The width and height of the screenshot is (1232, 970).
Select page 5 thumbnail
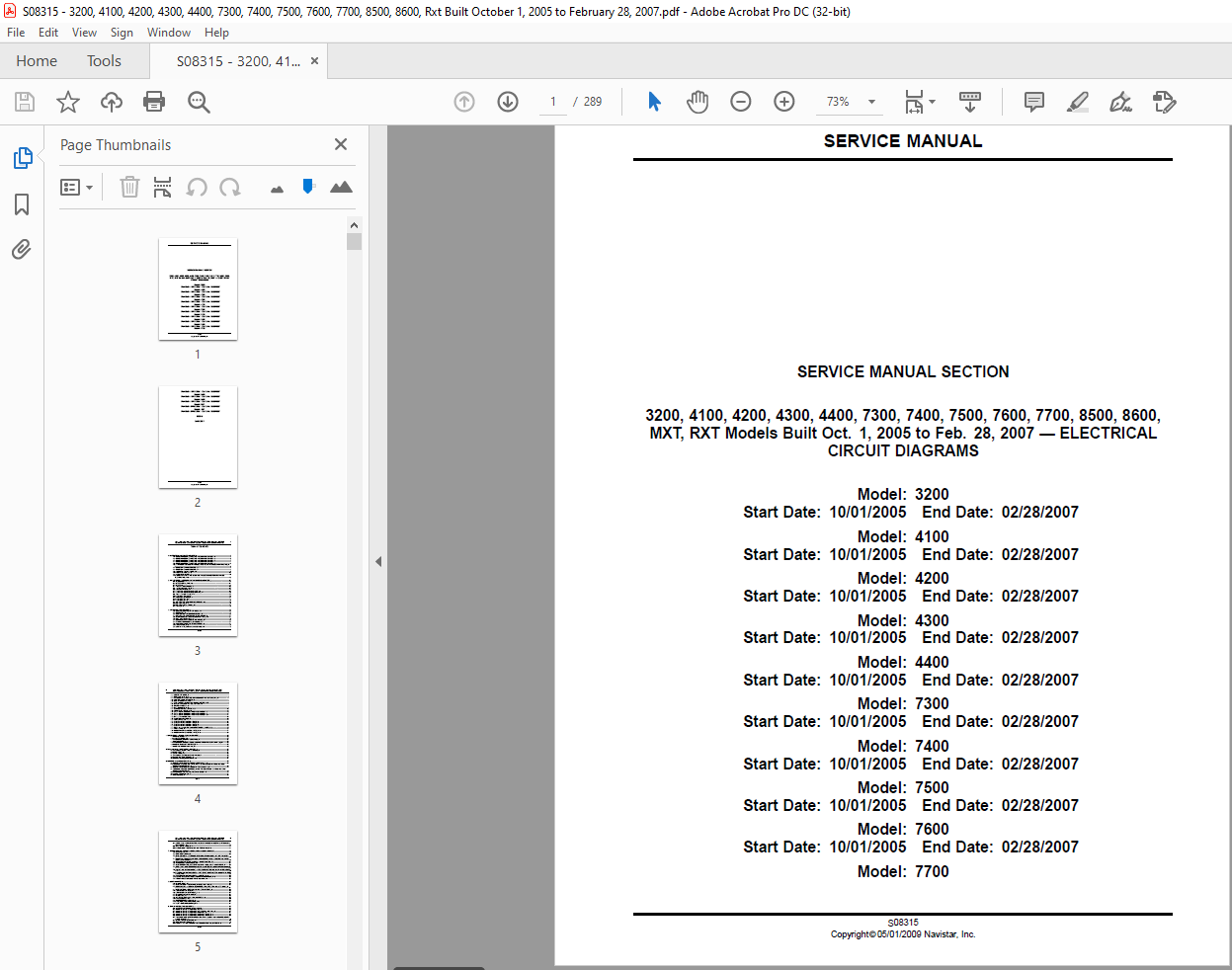click(198, 882)
